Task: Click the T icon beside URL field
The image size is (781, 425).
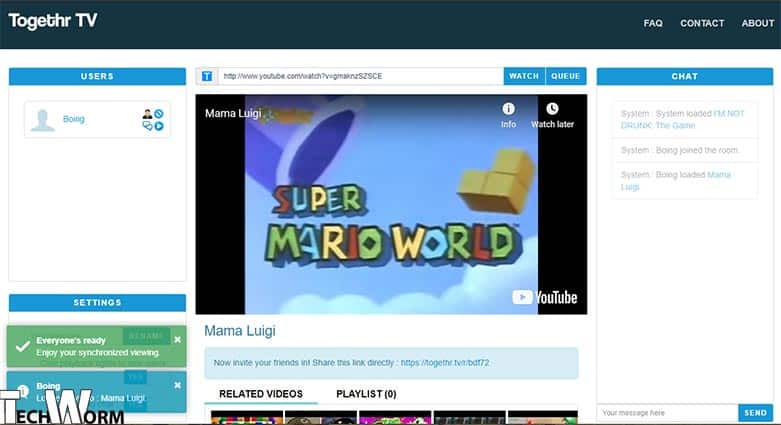Action: click(207, 76)
